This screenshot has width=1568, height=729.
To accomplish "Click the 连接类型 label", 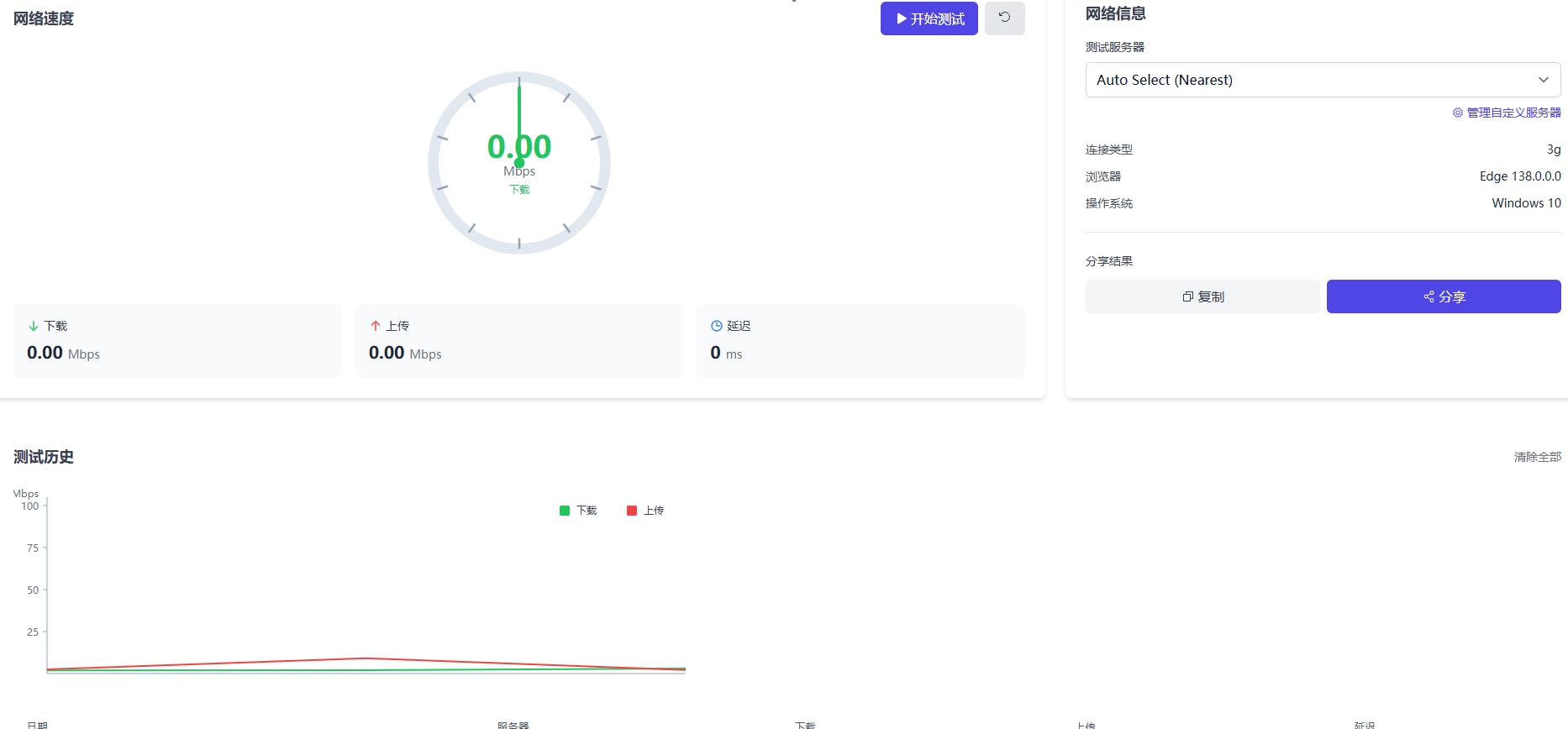I will point(1109,149).
